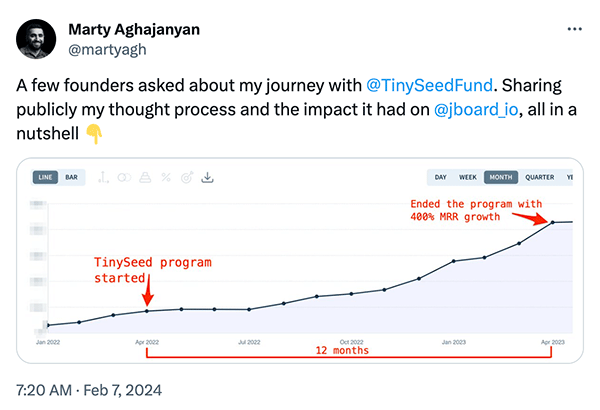Open the @jboard_io mention link
Image resolution: width=600 pixels, height=410 pixels.
coord(476,110)
